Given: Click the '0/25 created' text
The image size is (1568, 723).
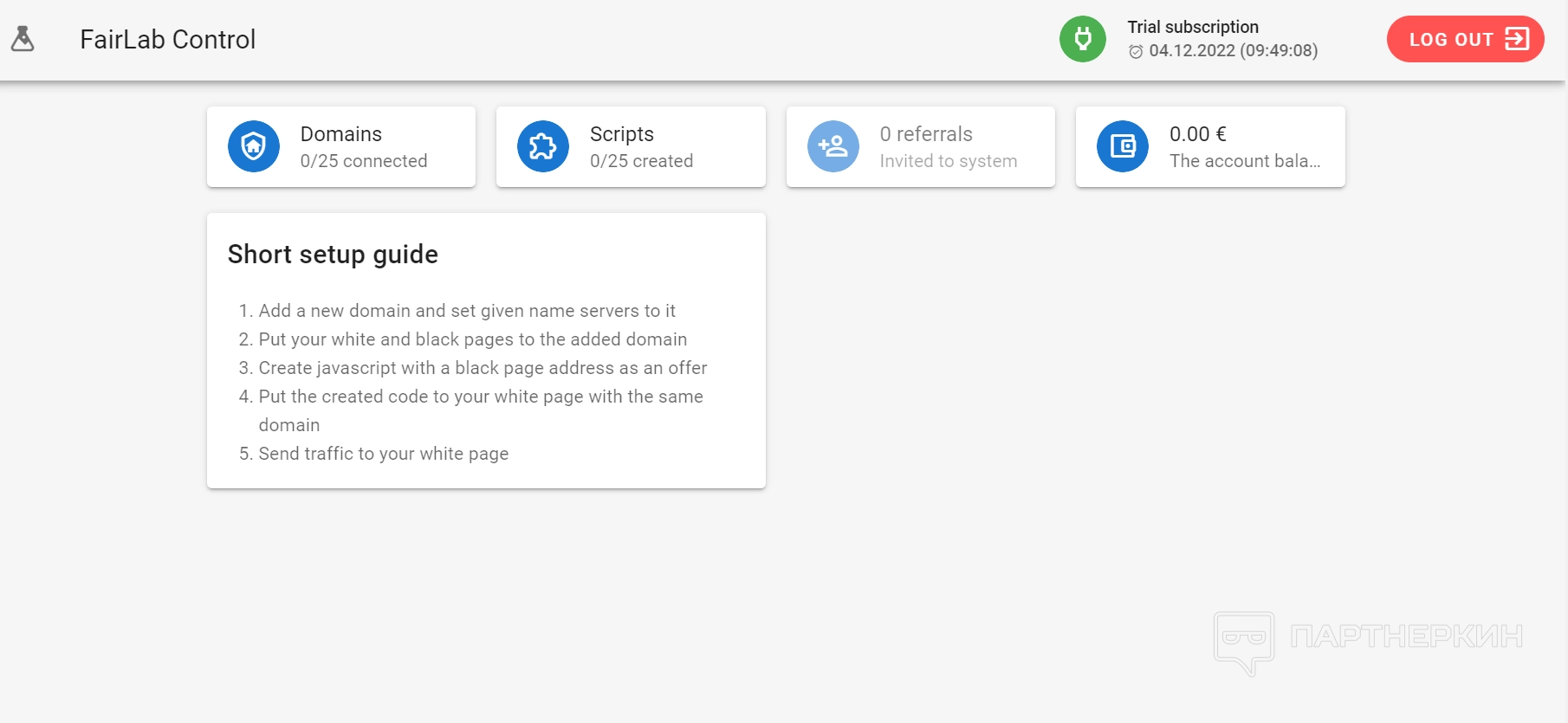Looking at the screenshot, I should (641, 161).
